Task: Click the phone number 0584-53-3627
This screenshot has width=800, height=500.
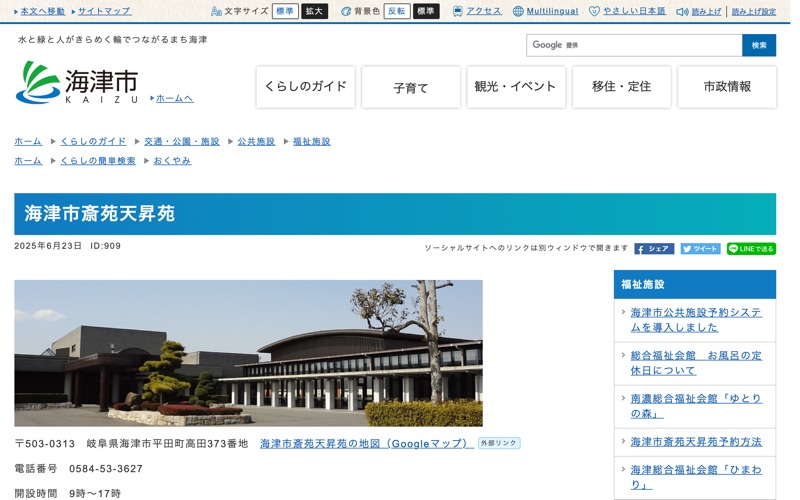Action: [106, 468]
